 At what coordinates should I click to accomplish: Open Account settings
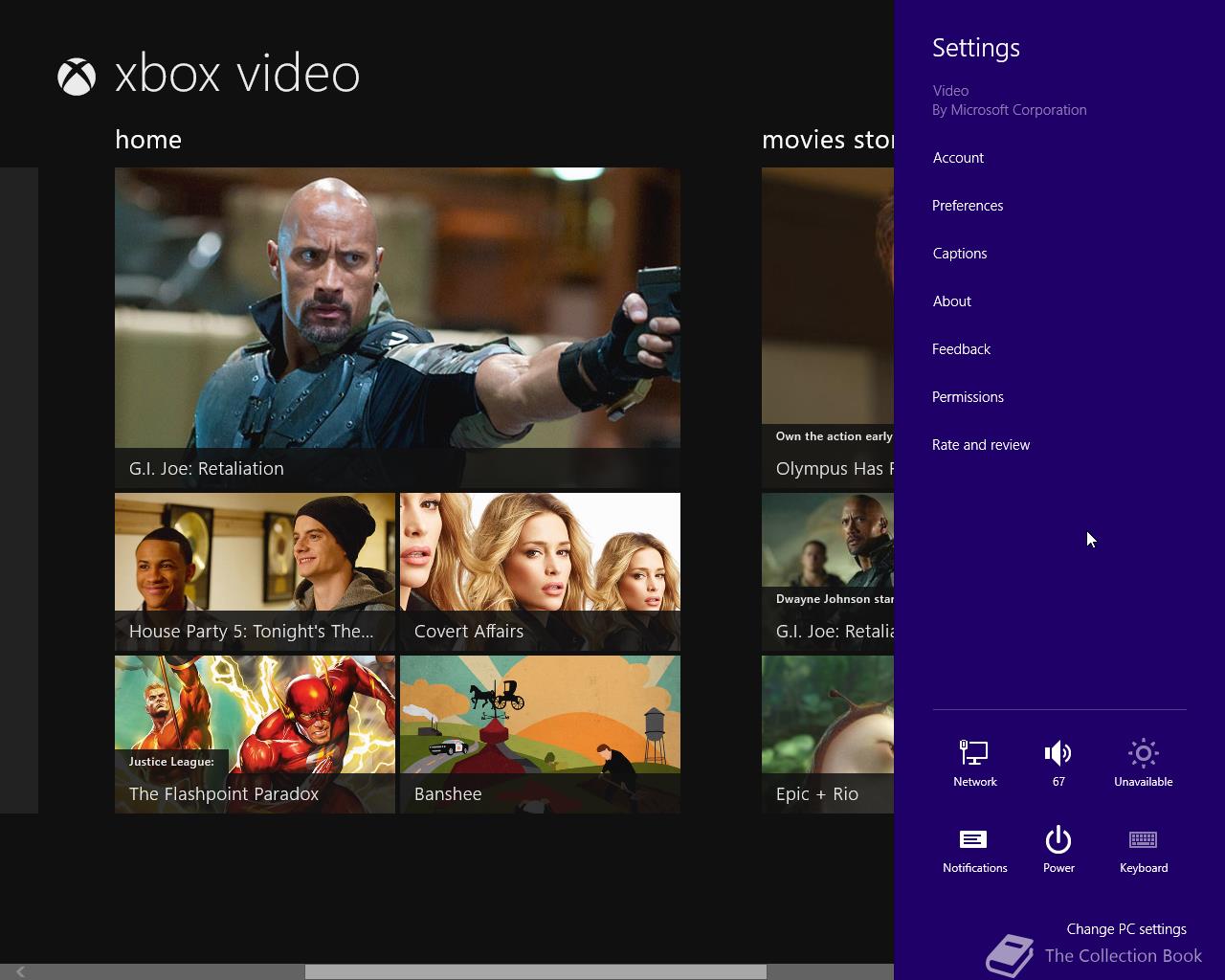click(958, 158)
